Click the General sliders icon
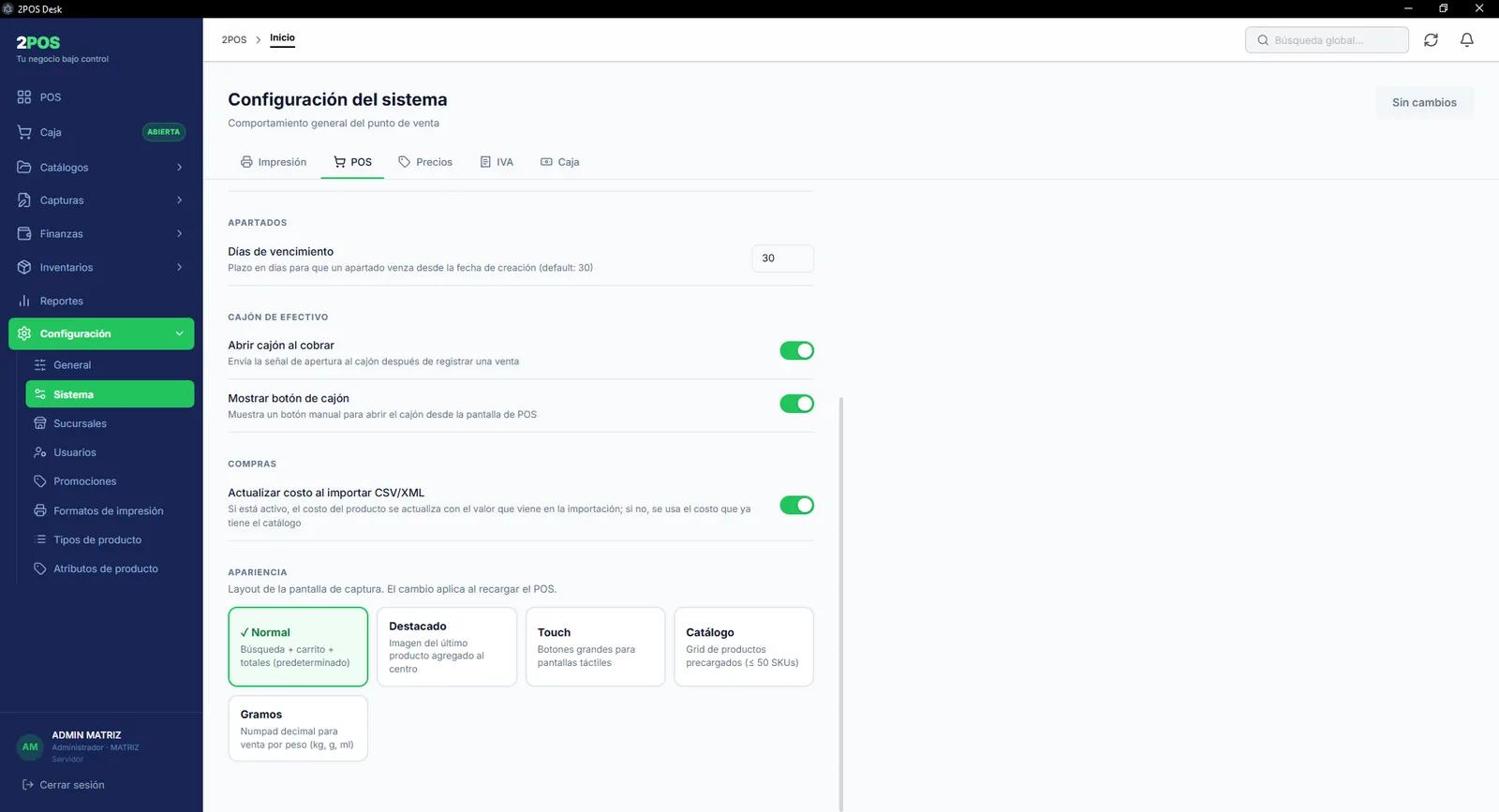The height and width of the screenshot is (812, 1499). point(40,364)
